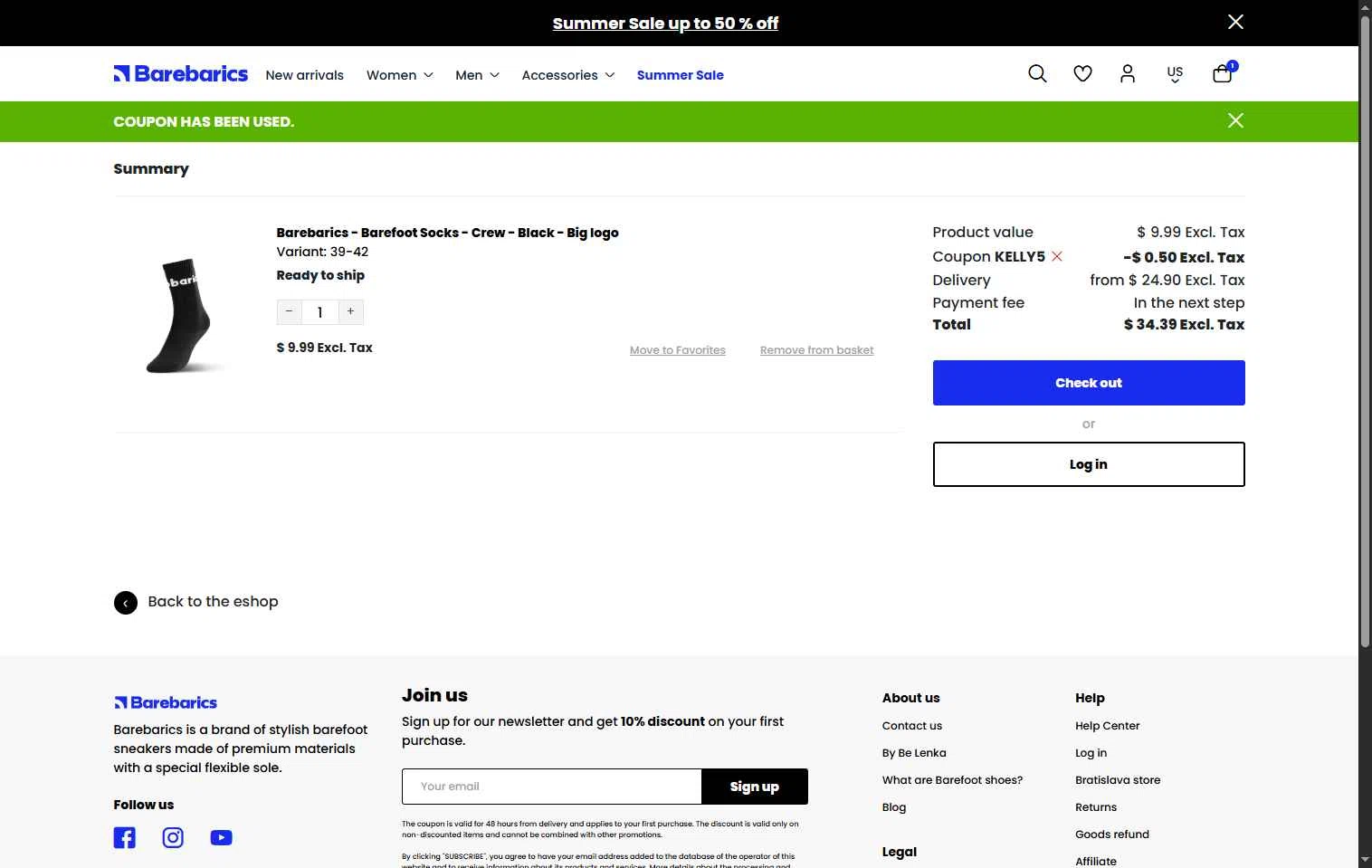The image size is (1372, 868).
Task: Open Goods refund footer link
Action: (x=1112, y=835)
